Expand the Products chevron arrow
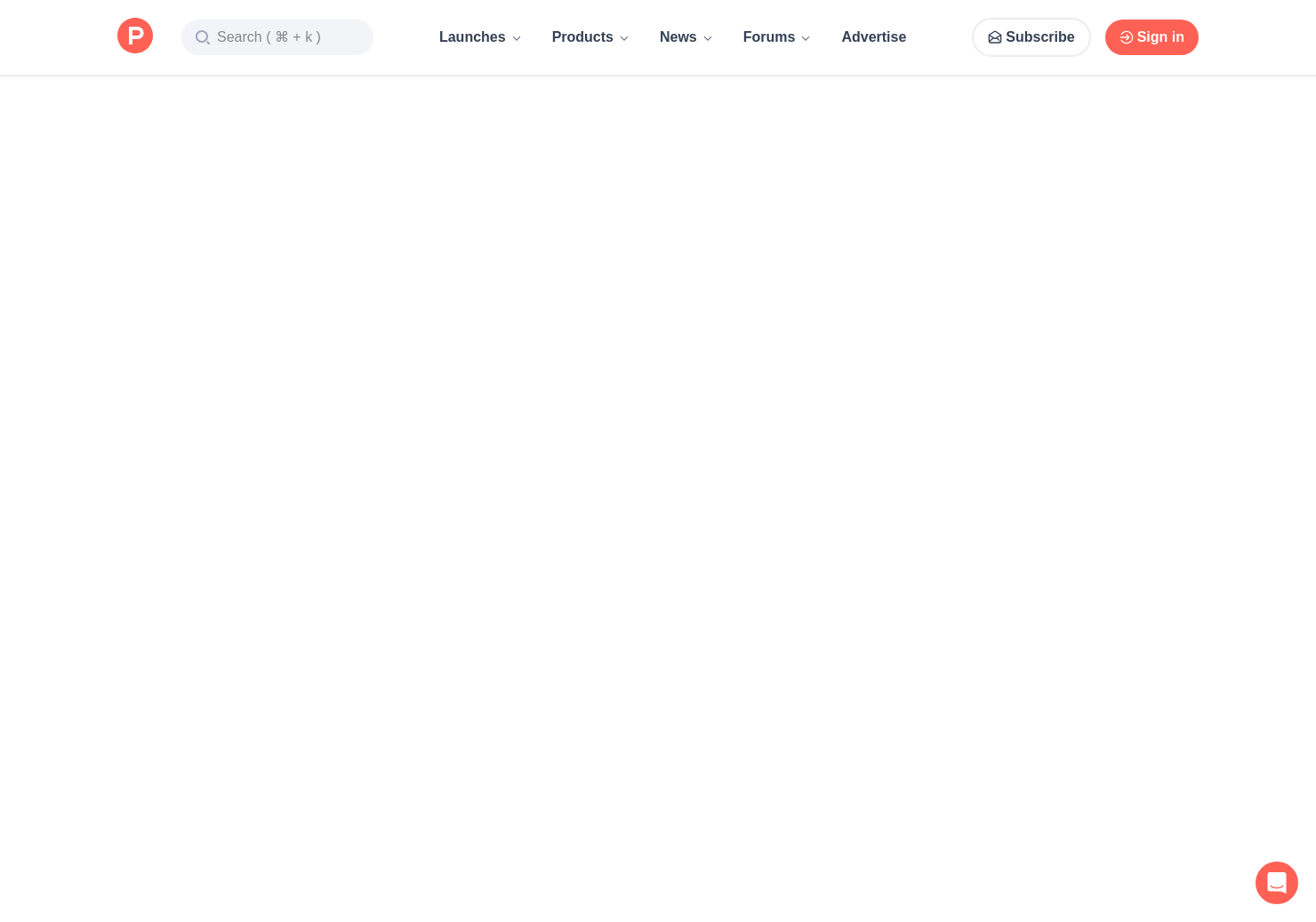The image size is (1316, 922). (624, 38)
